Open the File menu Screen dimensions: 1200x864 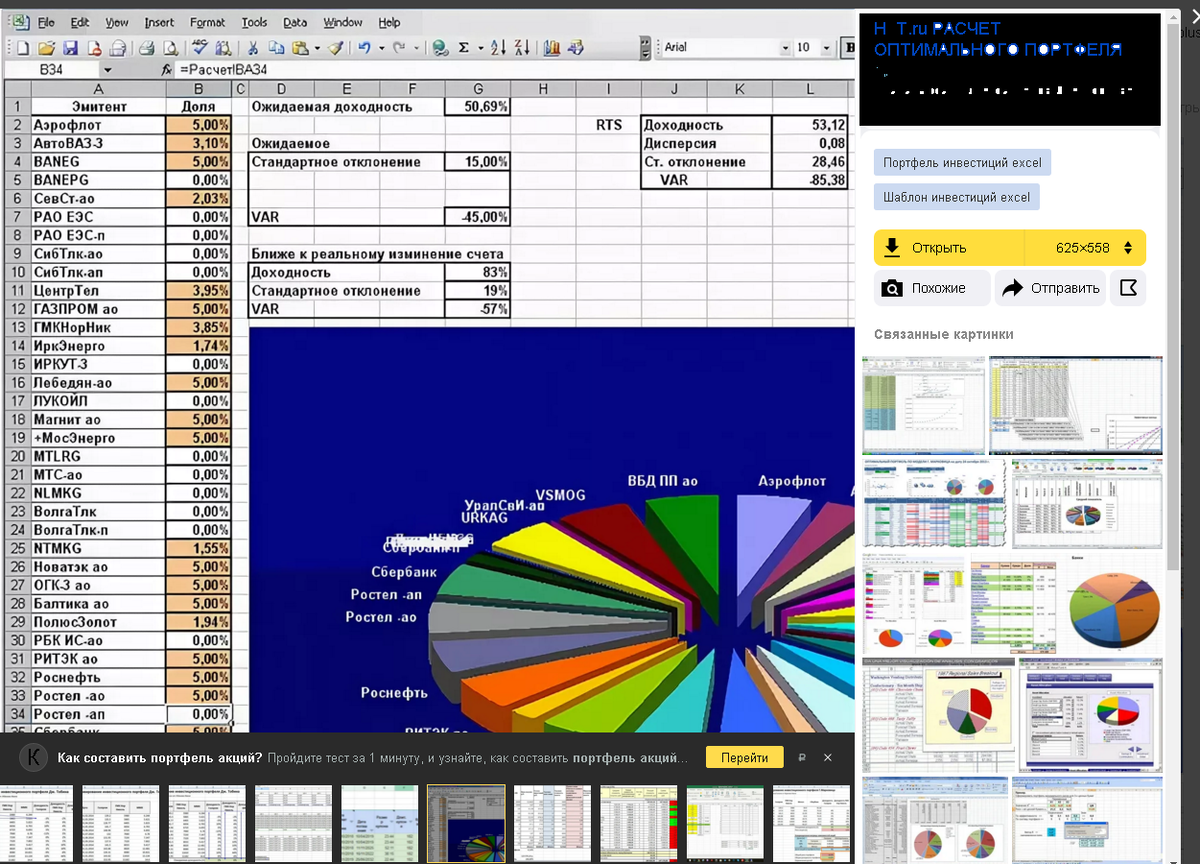(46, 22)
